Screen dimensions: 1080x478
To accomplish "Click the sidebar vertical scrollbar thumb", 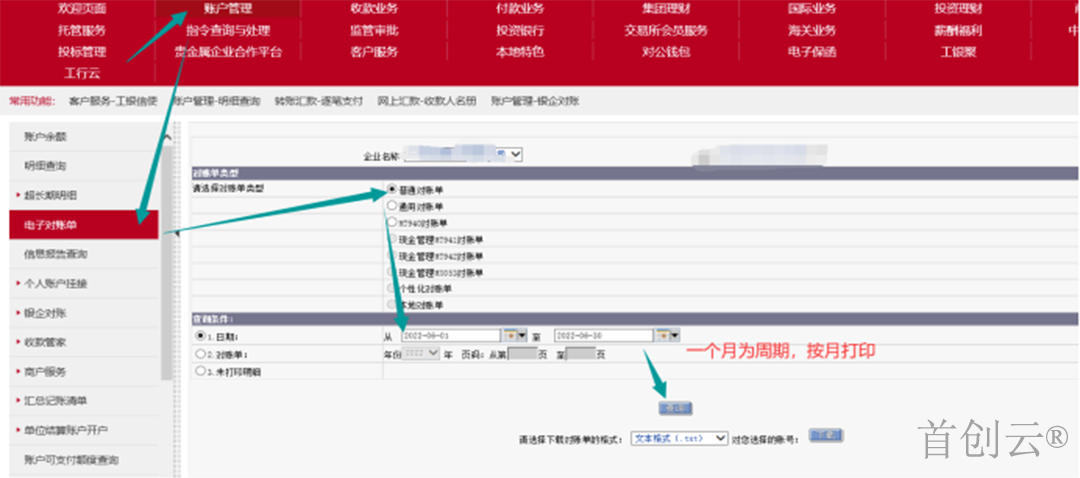I will click(x=167, y=262).
